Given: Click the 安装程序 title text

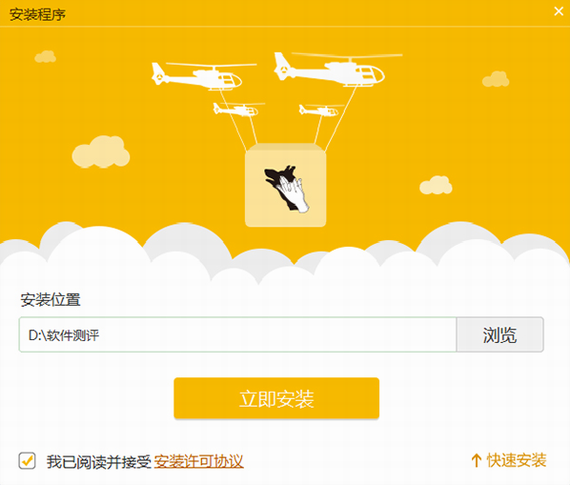Looking at the screenshot, I should [37, 15].
